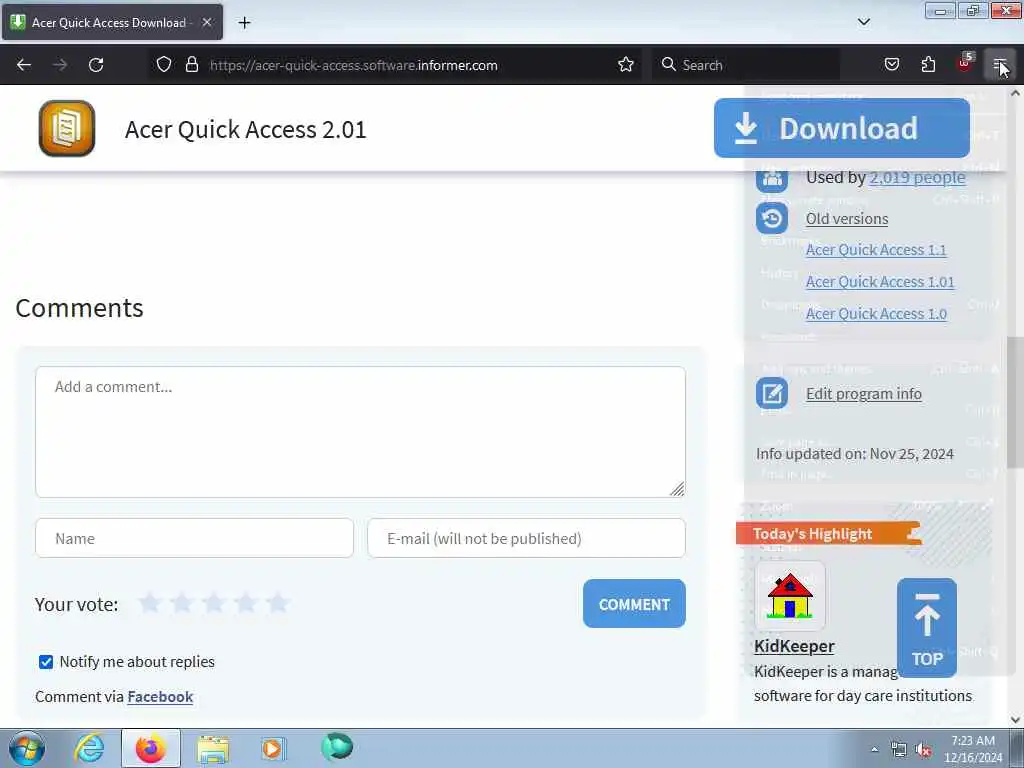Click the E-mail input field
Screen dimensions: 1024x768
(x=526, y=538)
